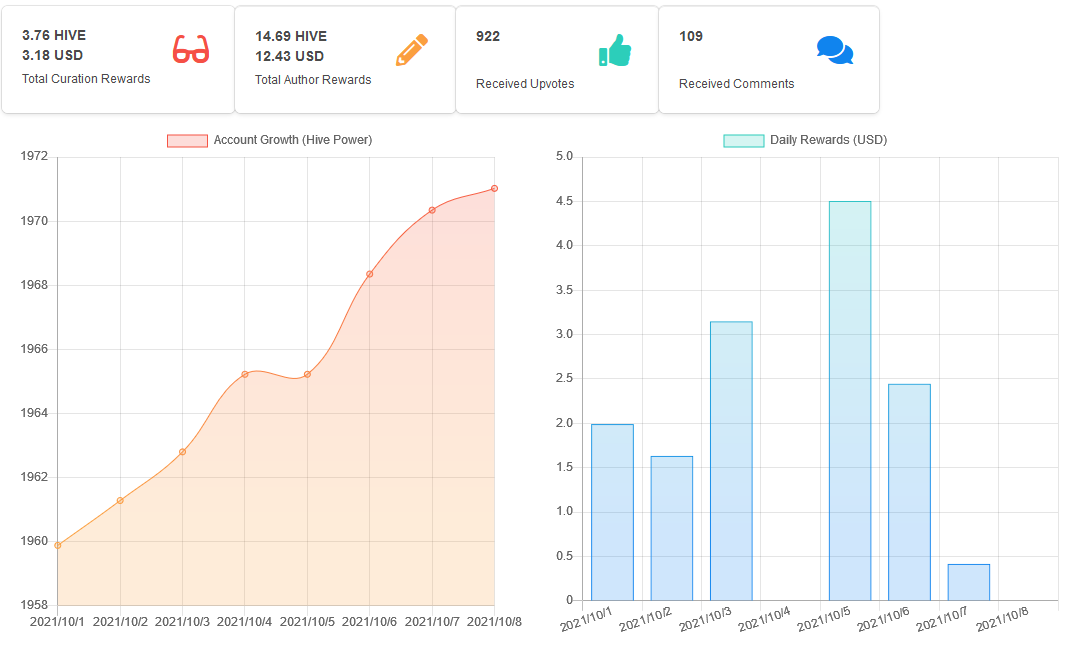Viewport: 1072px width, 659px height.
Task: Click the 14.69 HIVE value
Action: pos(291,36)
